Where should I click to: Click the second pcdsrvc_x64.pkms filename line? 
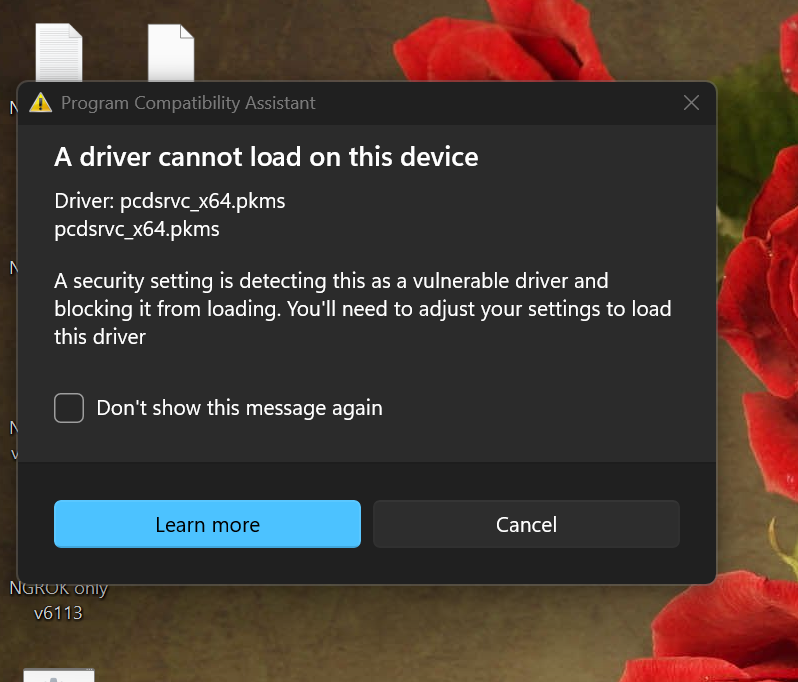137,229
